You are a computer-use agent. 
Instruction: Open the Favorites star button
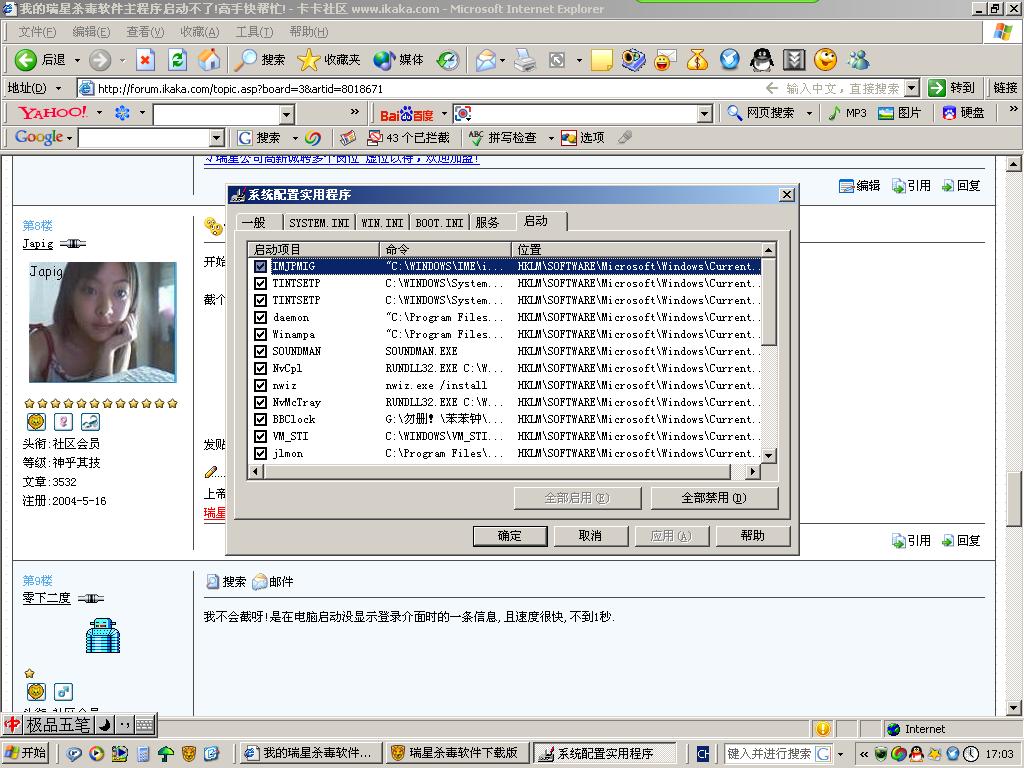pyautogui.click(x=329, y=60)
